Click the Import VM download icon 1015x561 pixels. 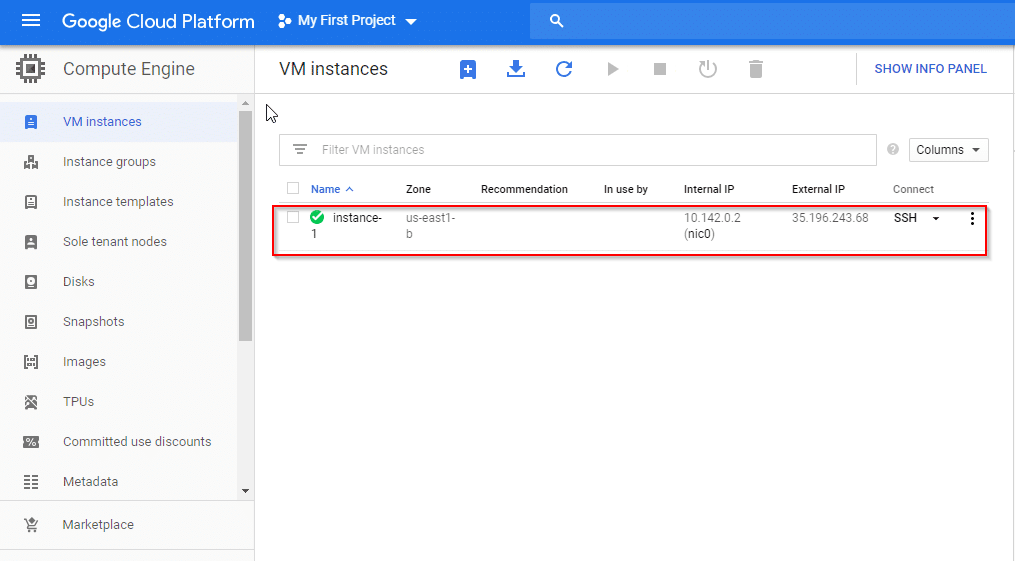click(x=516, y=69)
